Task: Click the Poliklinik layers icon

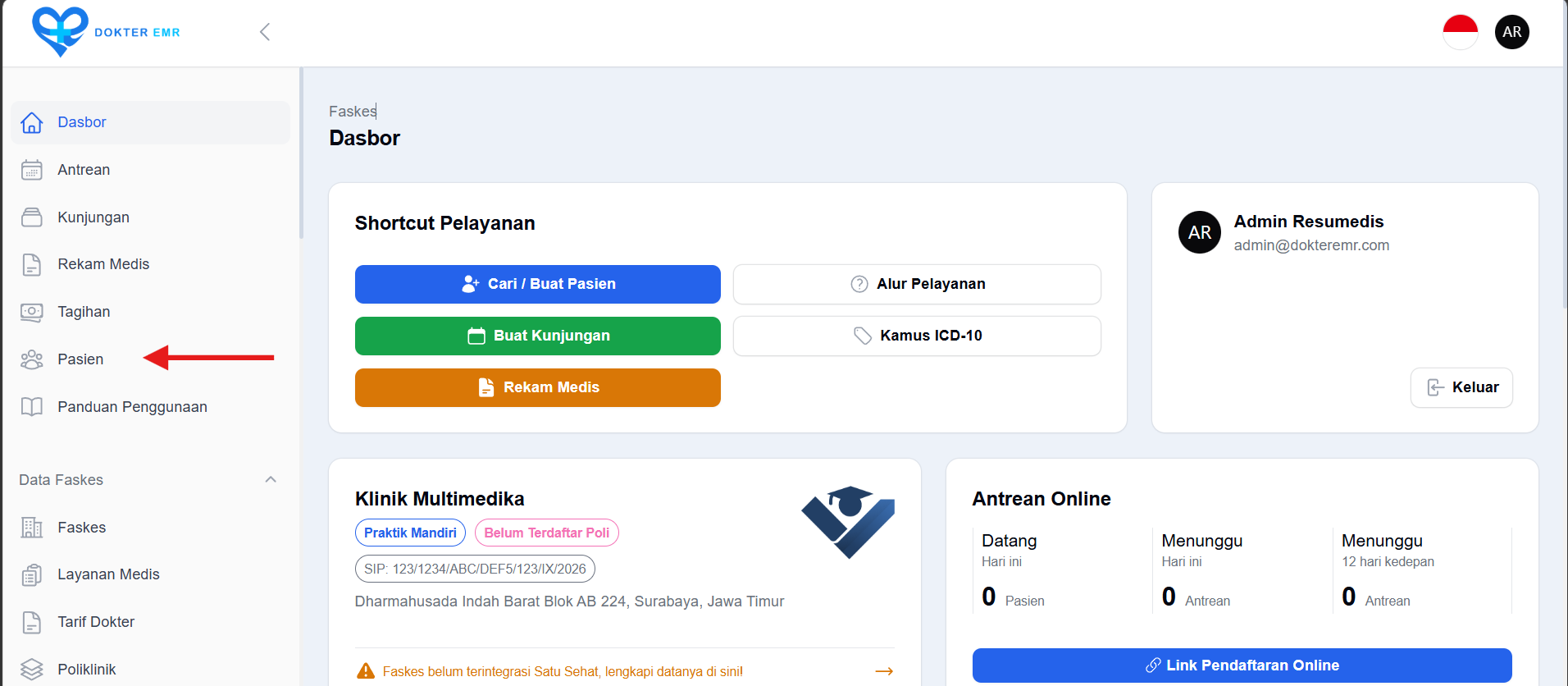Action: 32,670
